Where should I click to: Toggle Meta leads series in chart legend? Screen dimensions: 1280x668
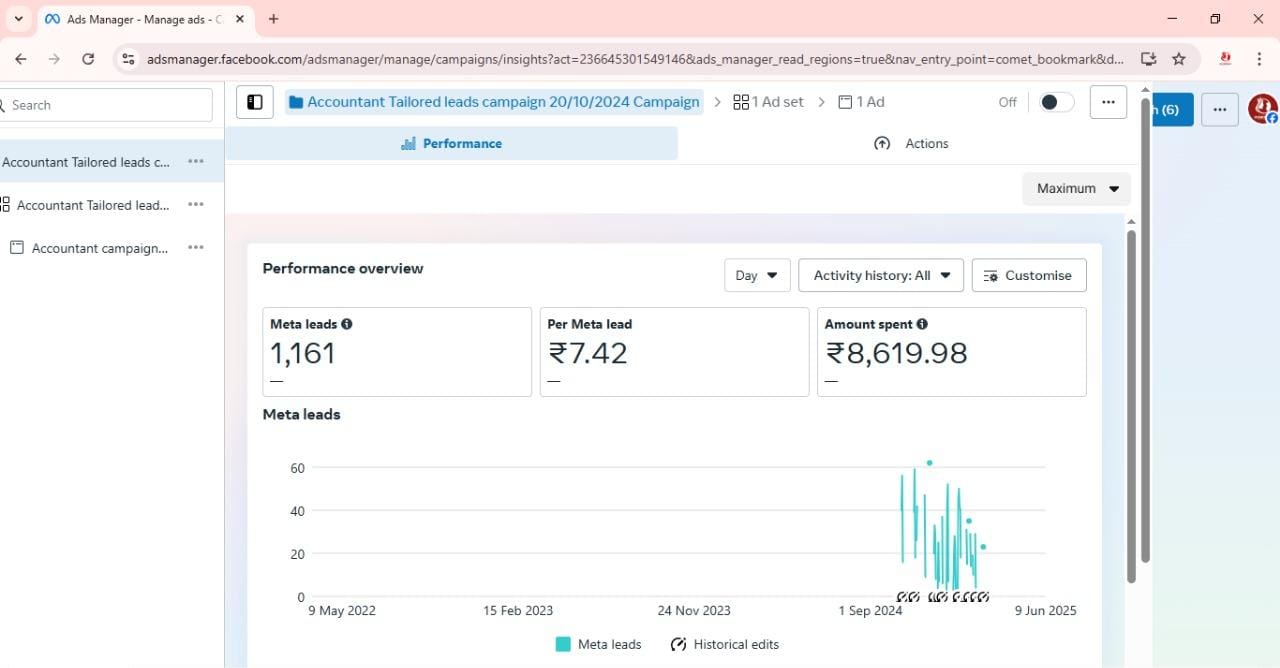(x=598, y=644)
